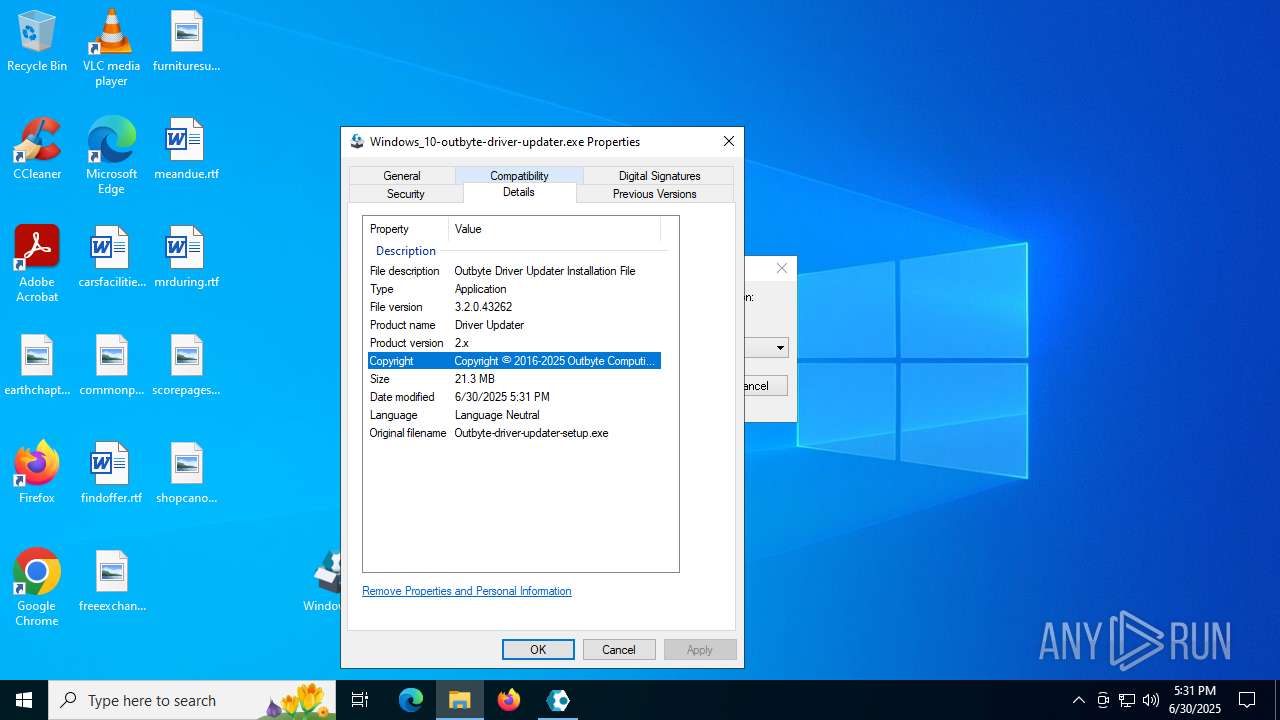Select the Date modified row
Image resolution: width=1280 pixels, height=720 pixels.
(514, 397)
